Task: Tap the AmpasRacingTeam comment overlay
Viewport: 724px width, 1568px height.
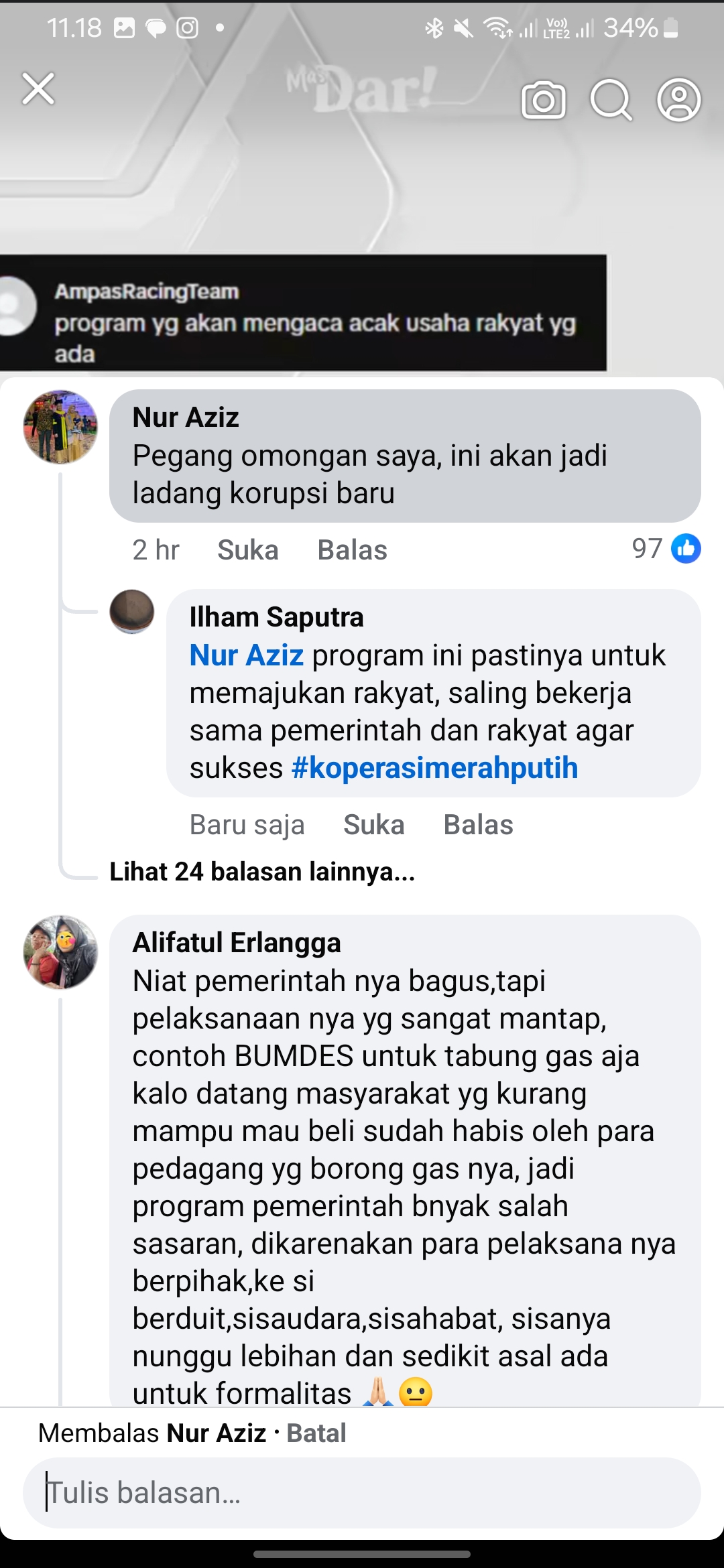Action: 303,312
